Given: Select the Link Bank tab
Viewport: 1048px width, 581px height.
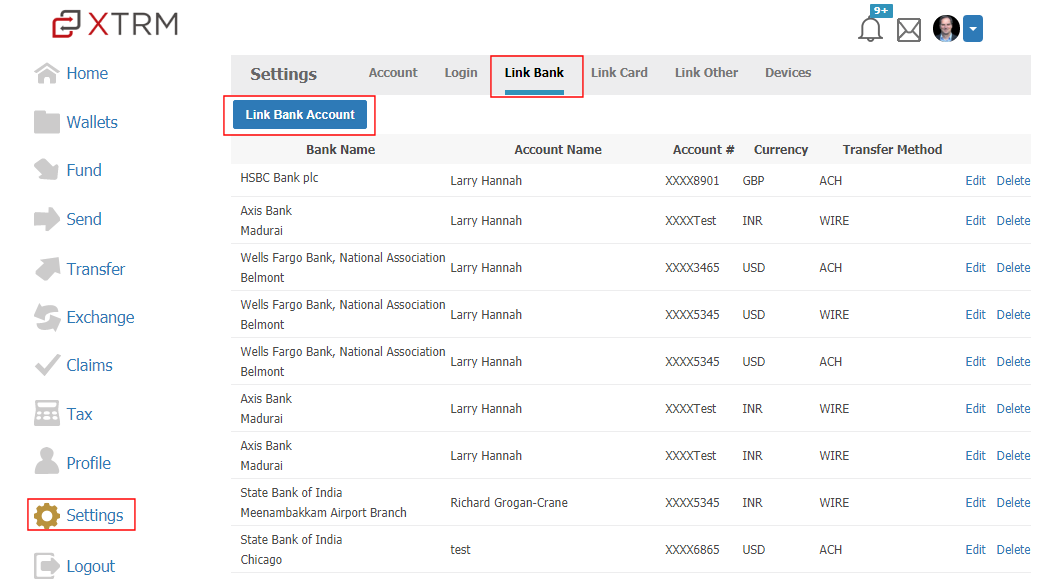Looking at the screenshot, I should (534, 73).
